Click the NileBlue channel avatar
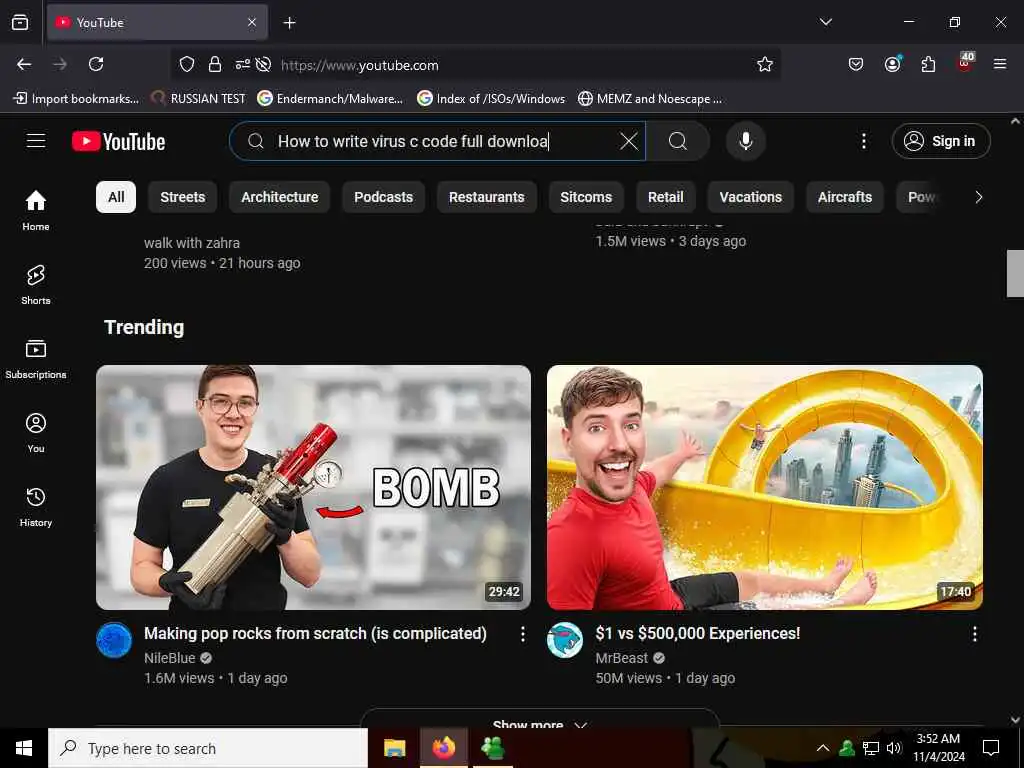1024x768 pixels. pyautogui.click(x=114, y=641)
